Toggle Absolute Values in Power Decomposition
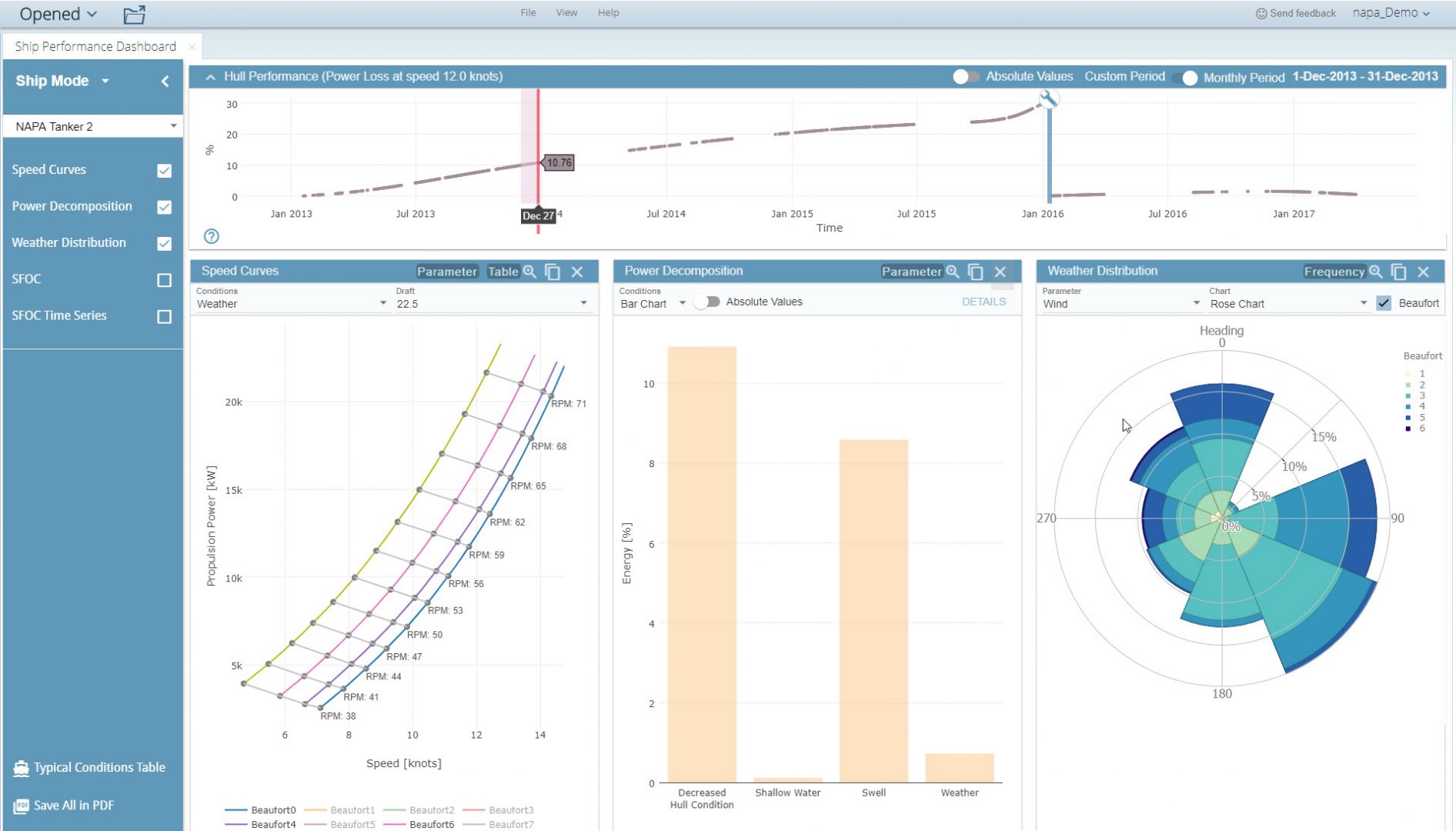Screen dimensions: 1456x831 [707, 302]
